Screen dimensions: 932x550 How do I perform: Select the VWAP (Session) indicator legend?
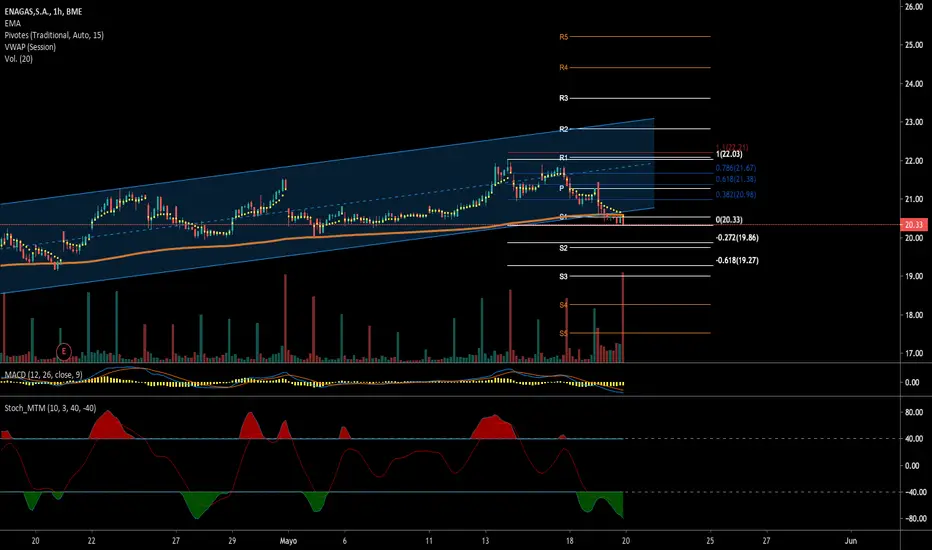point(30,47)
